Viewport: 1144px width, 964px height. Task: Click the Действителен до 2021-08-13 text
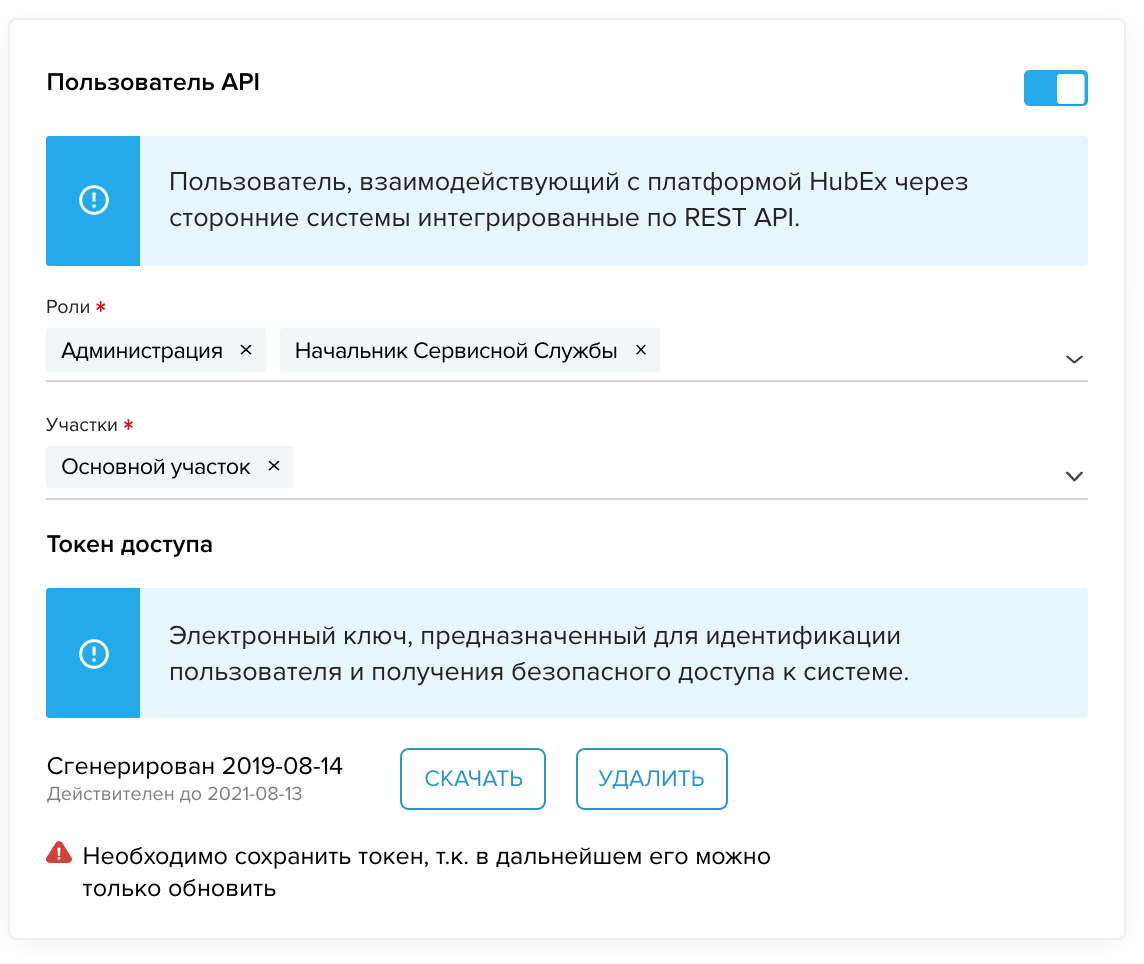(x=174, y=794)
